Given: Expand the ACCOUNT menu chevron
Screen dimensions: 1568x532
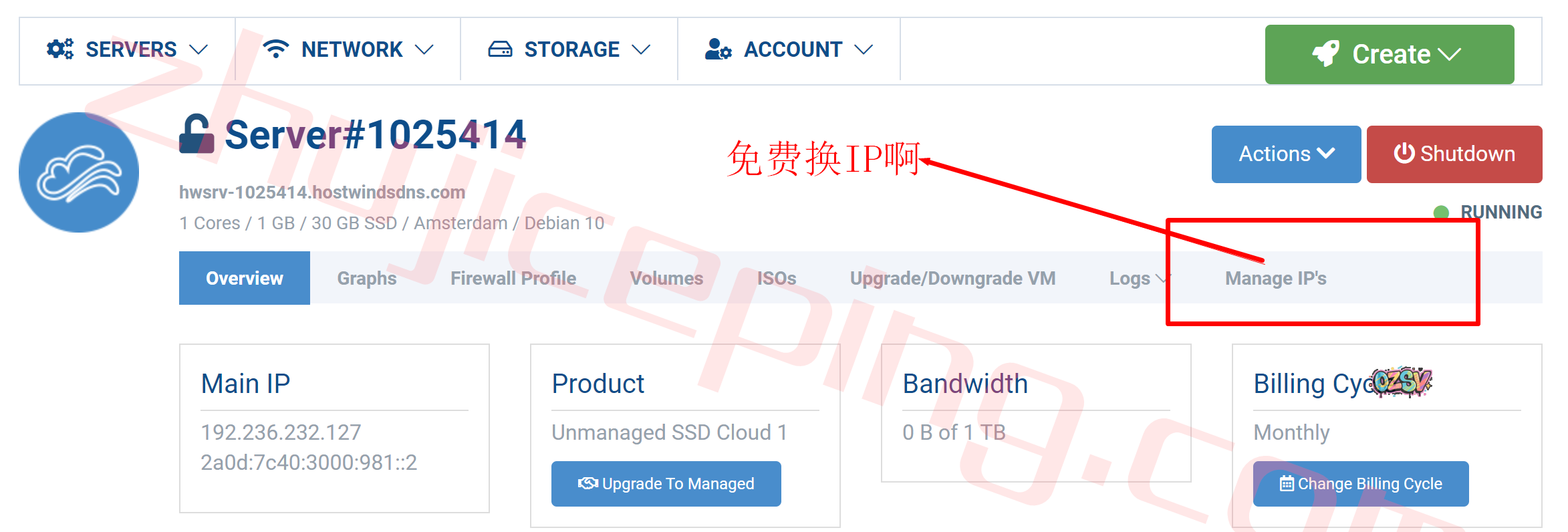Looking at the screenshot, I should tap(864, 49).
